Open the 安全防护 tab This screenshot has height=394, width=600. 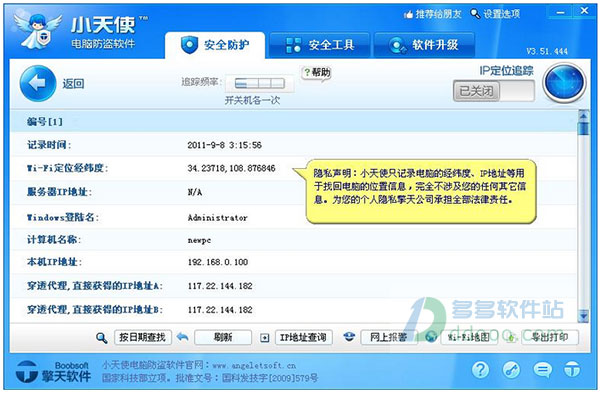coord(215,45)
